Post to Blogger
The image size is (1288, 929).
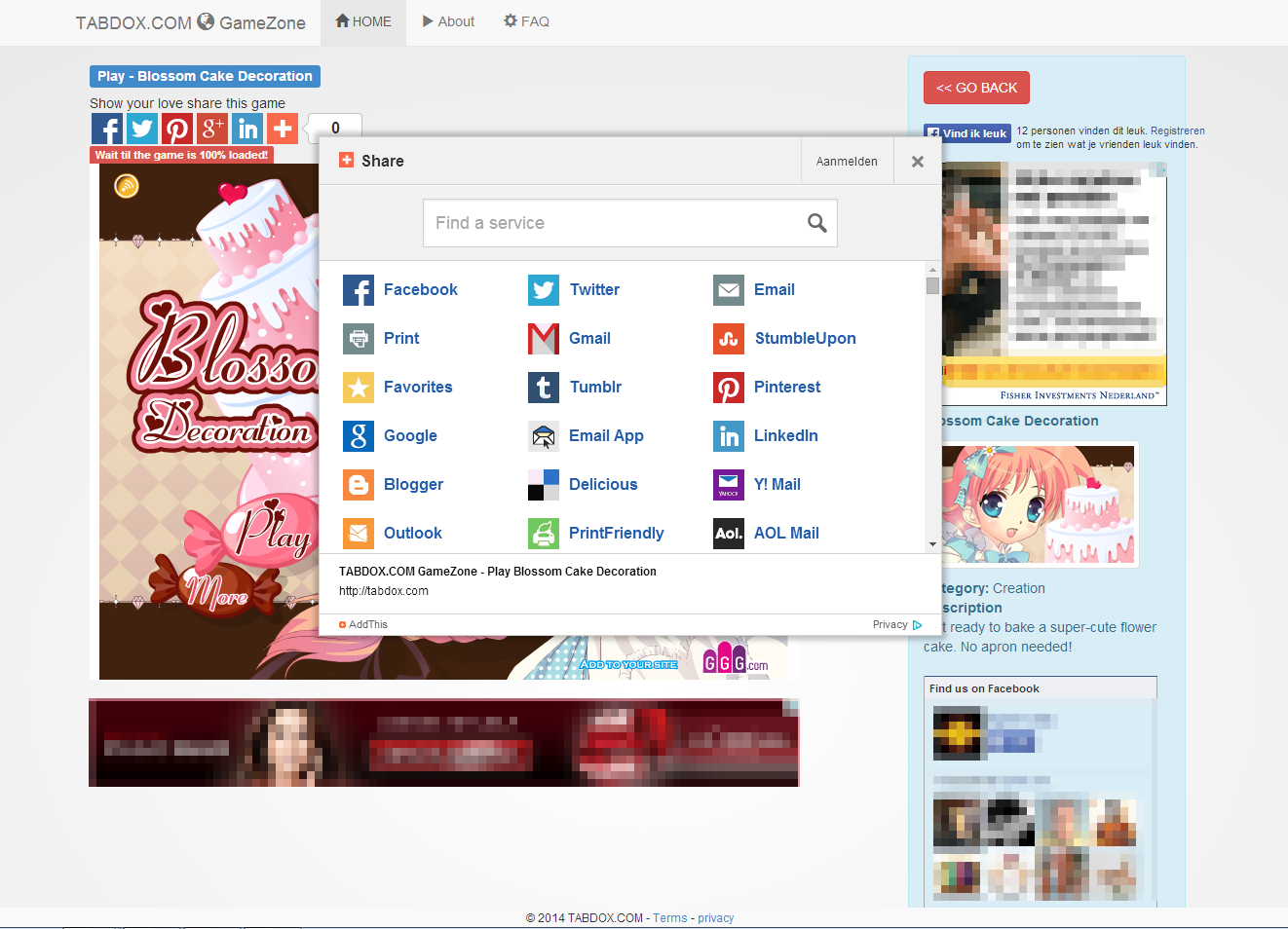(x=393, y=485)
